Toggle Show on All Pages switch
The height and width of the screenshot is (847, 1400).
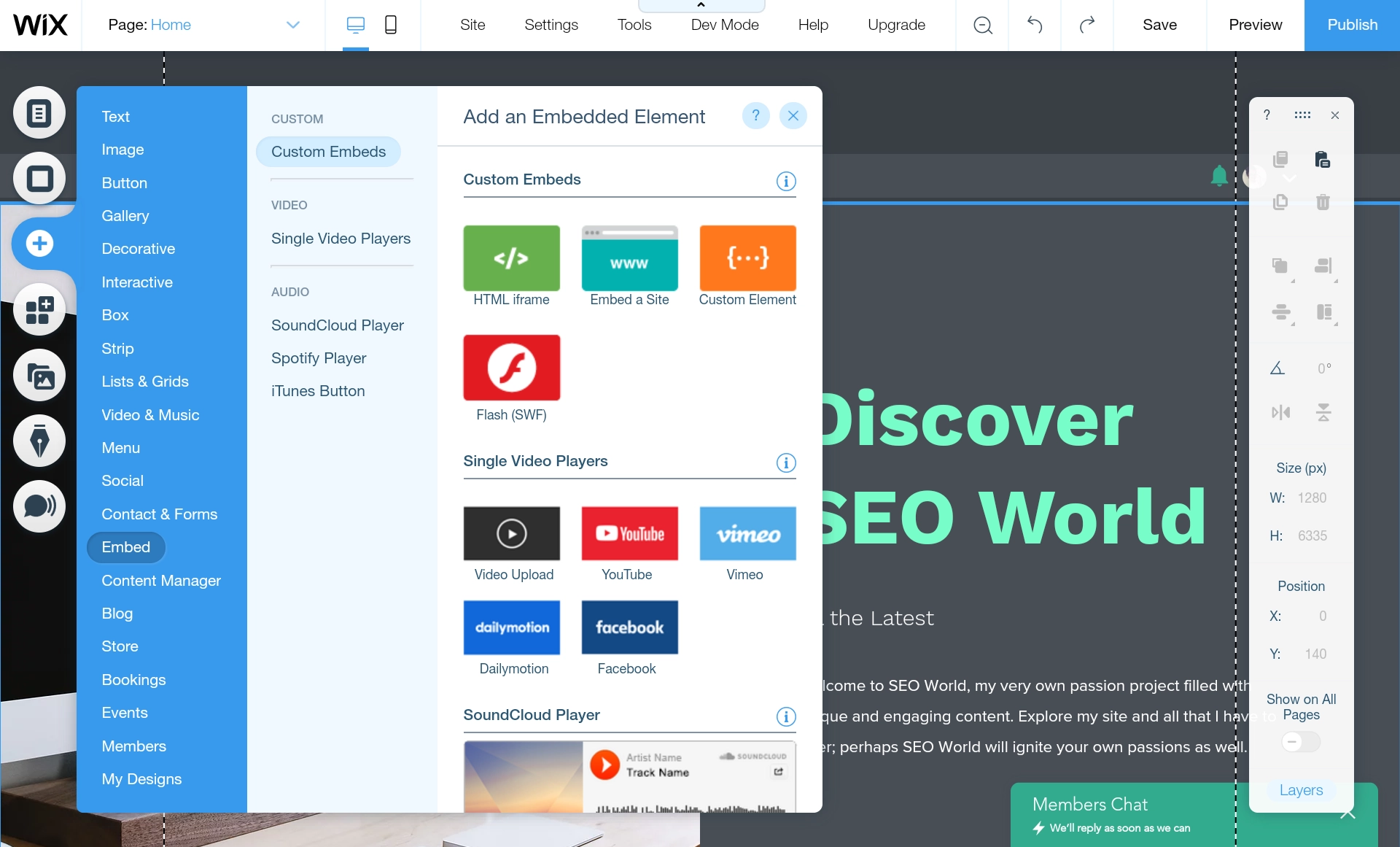[x=1301, y=742]
